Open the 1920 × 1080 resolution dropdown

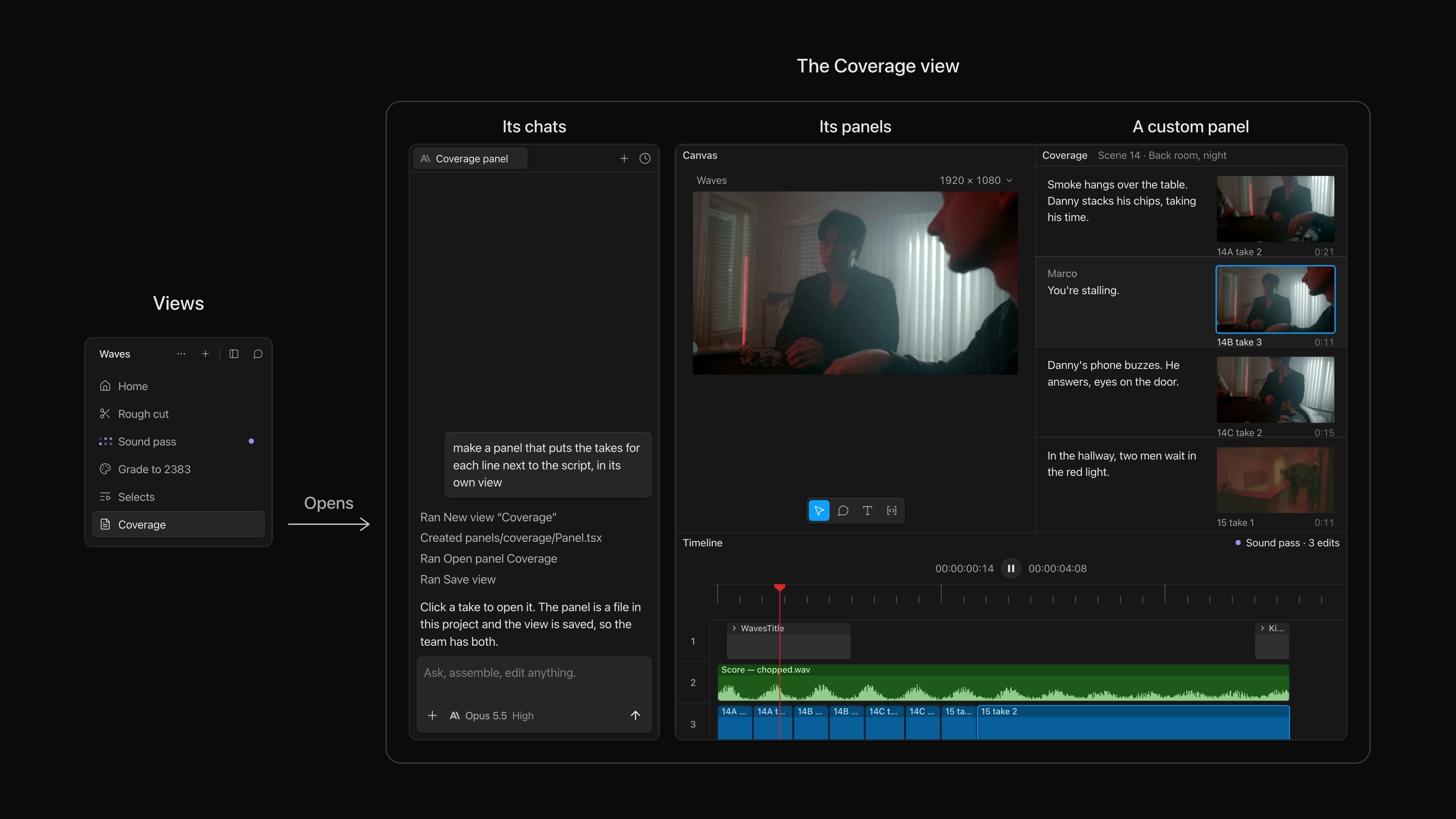pos(976,180)
